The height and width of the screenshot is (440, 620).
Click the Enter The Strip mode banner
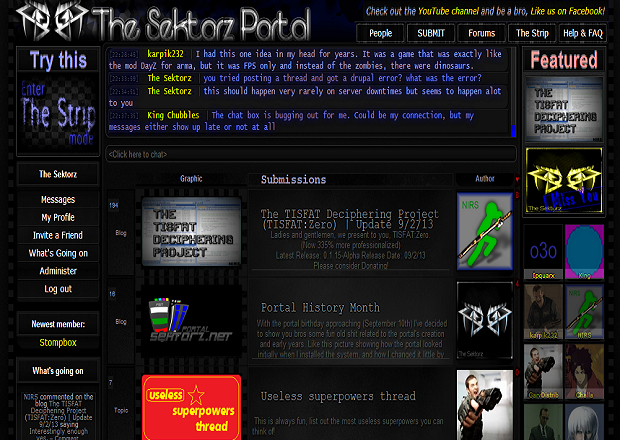pos(58,114)
